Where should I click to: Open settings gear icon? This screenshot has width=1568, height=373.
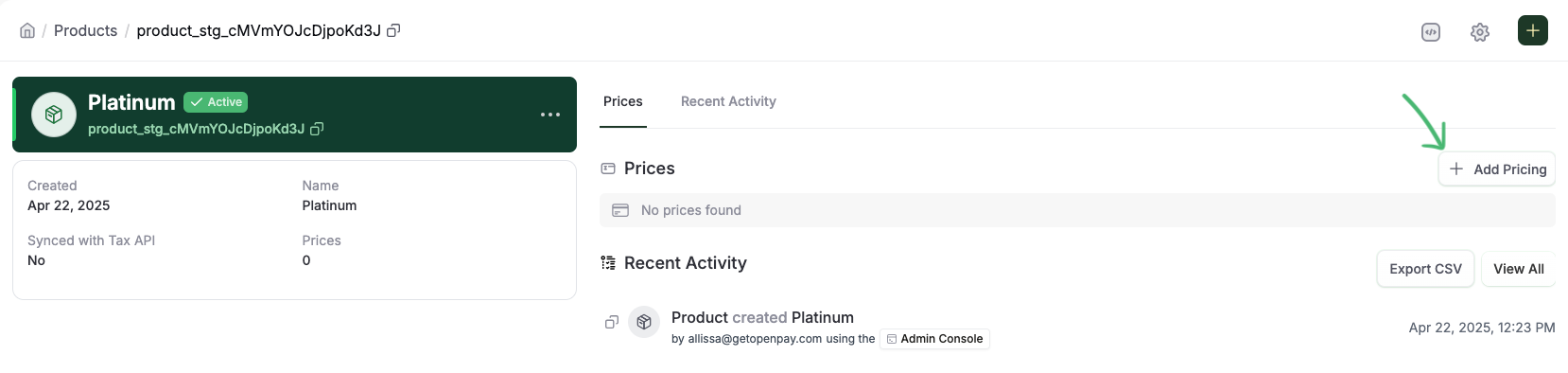coord(1480,32)
